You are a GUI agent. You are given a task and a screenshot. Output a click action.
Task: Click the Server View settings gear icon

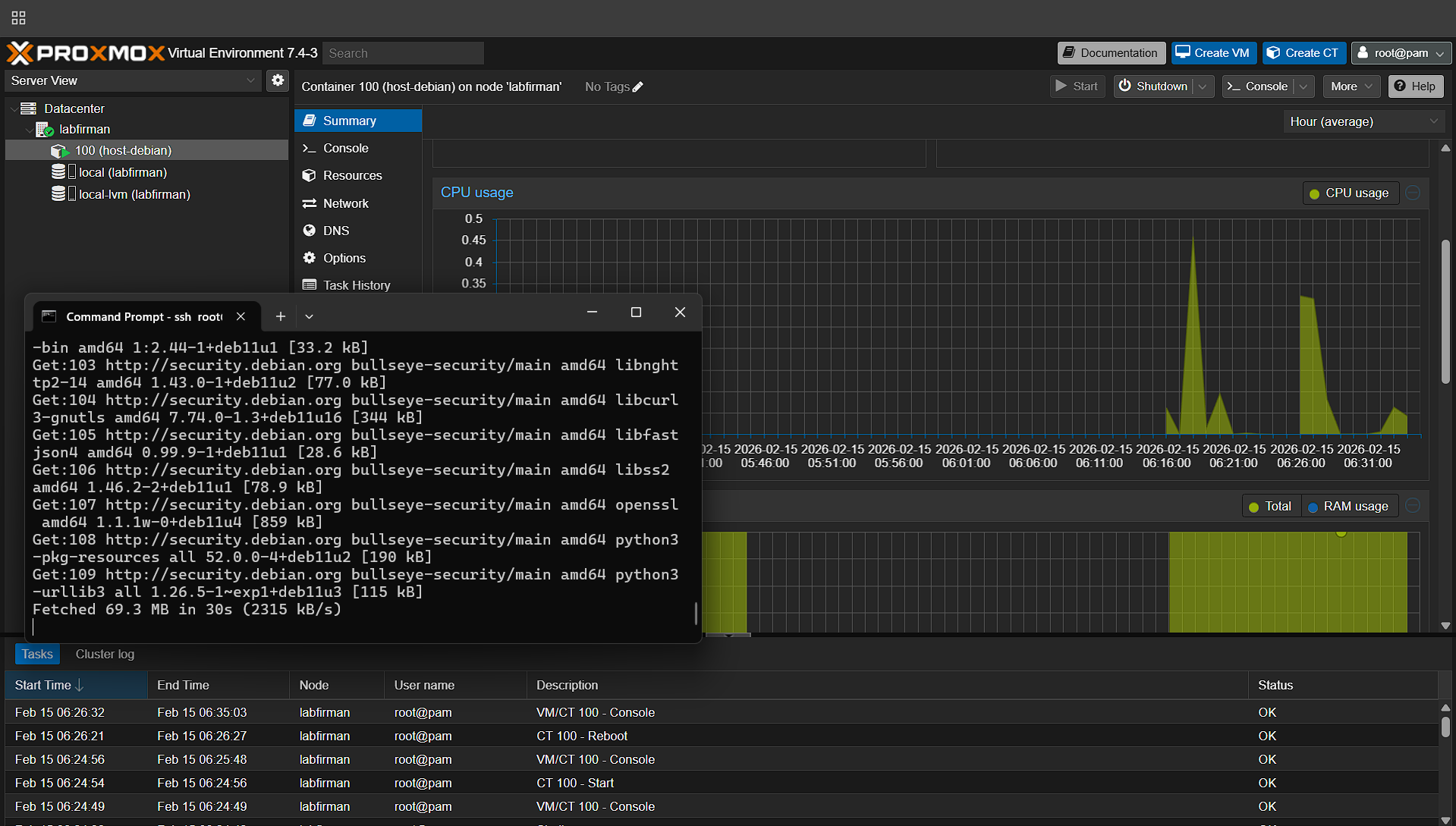coord(278,80)
